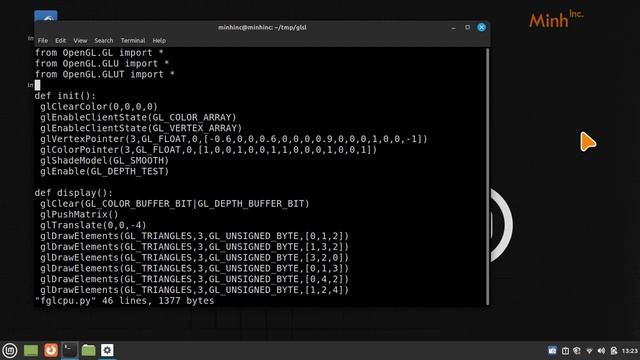The width and height of the screenshot is (640, 360).
Task: Click the 'def init():' line
Action: (x=65, y=96)
